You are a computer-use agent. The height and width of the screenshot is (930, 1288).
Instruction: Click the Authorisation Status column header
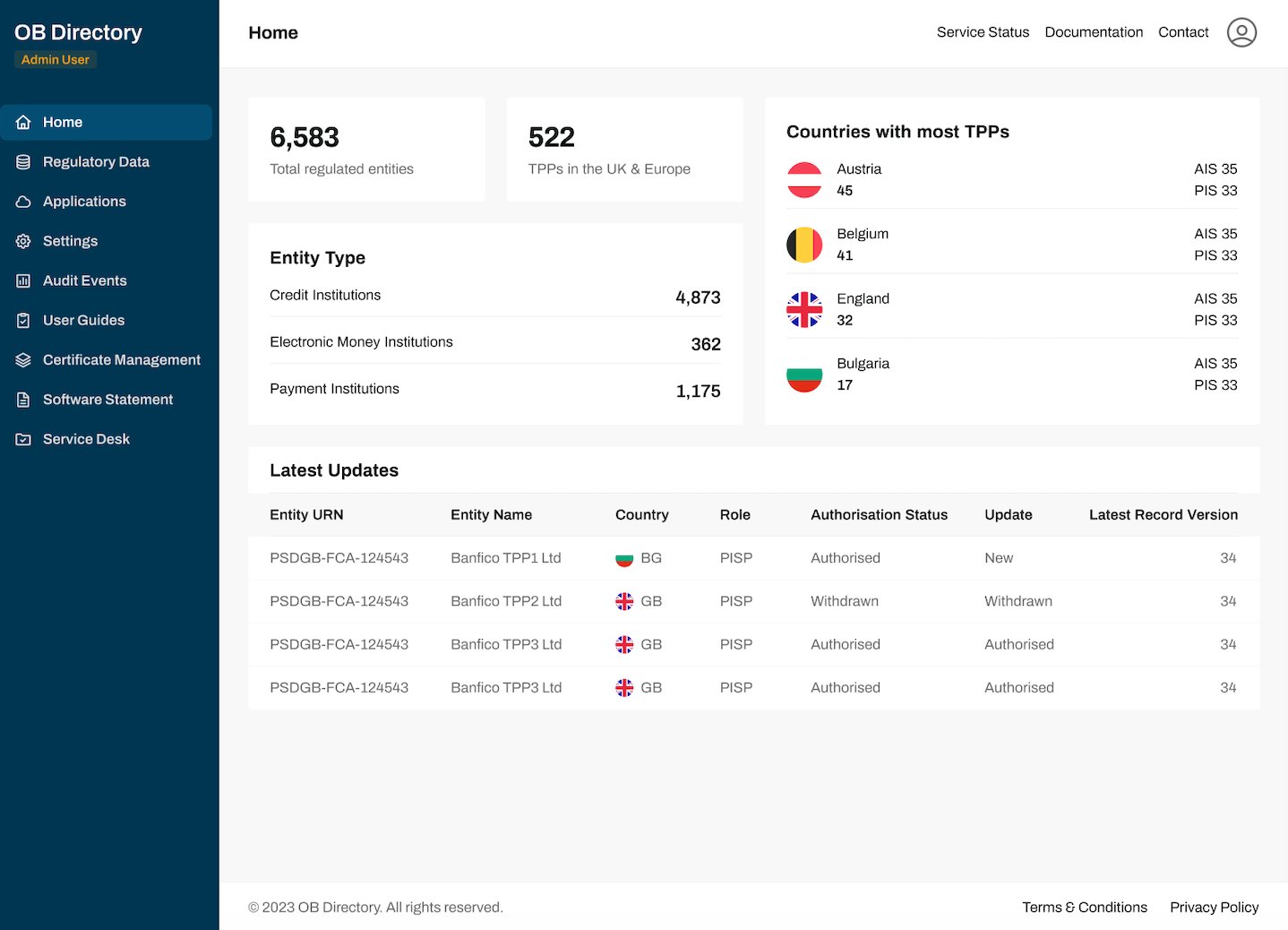[x=879, y=514]
